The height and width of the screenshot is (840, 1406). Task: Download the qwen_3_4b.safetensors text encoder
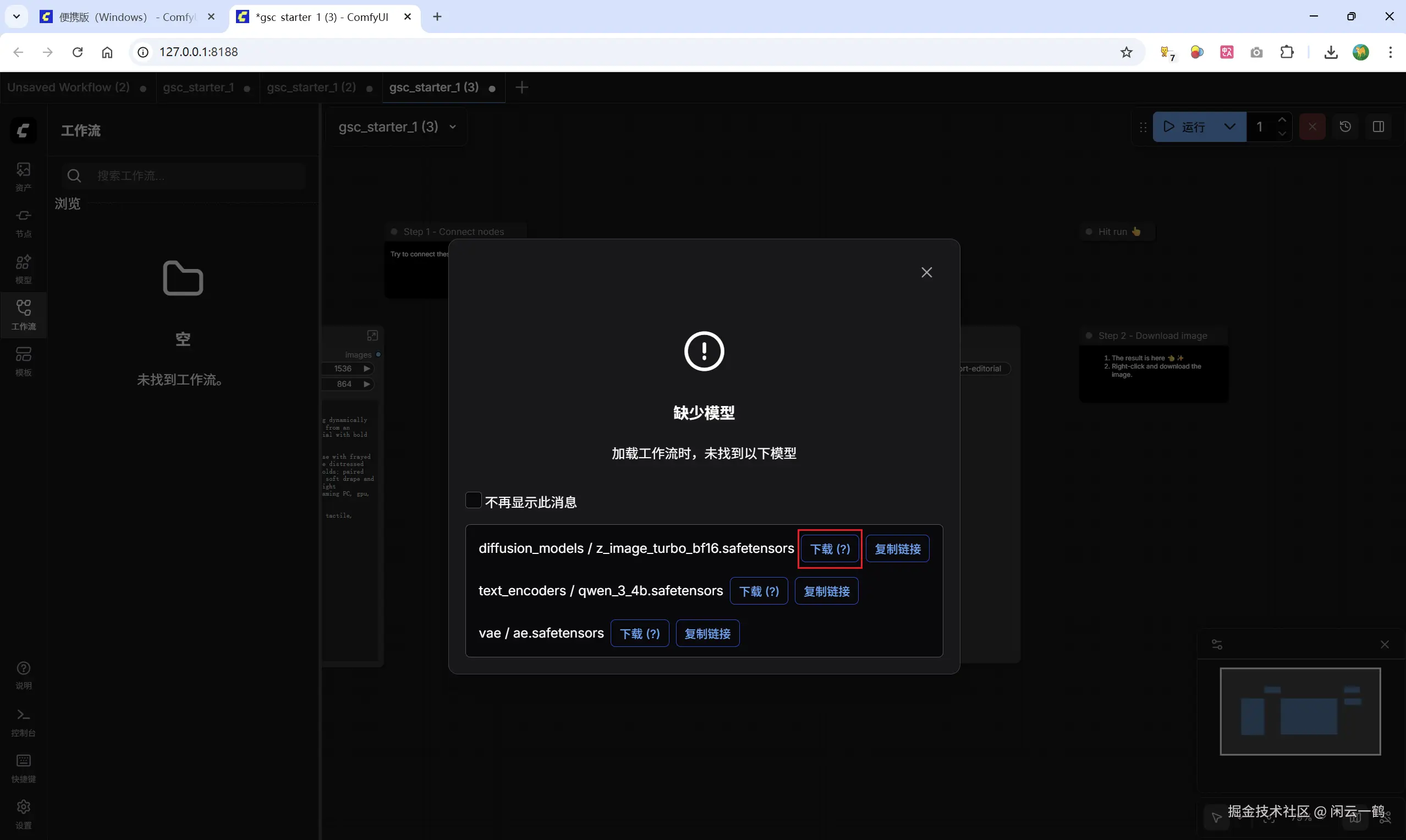click(759, 591)
